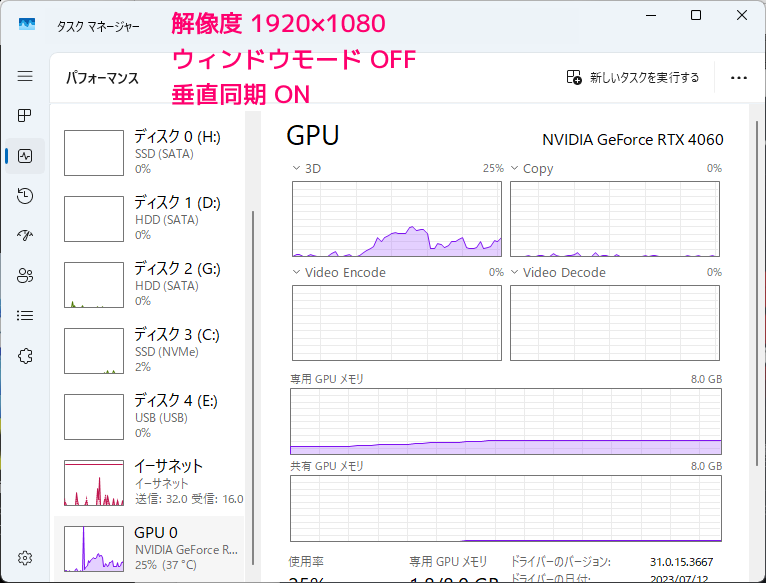Expand the Copy engine graph dropdown

(x=514, y=168)
